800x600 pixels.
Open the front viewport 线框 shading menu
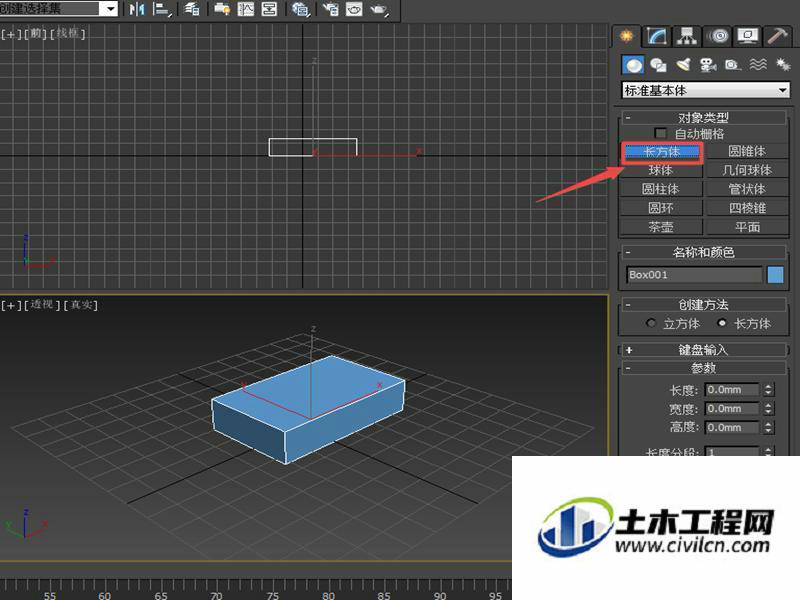coord(67,34)
